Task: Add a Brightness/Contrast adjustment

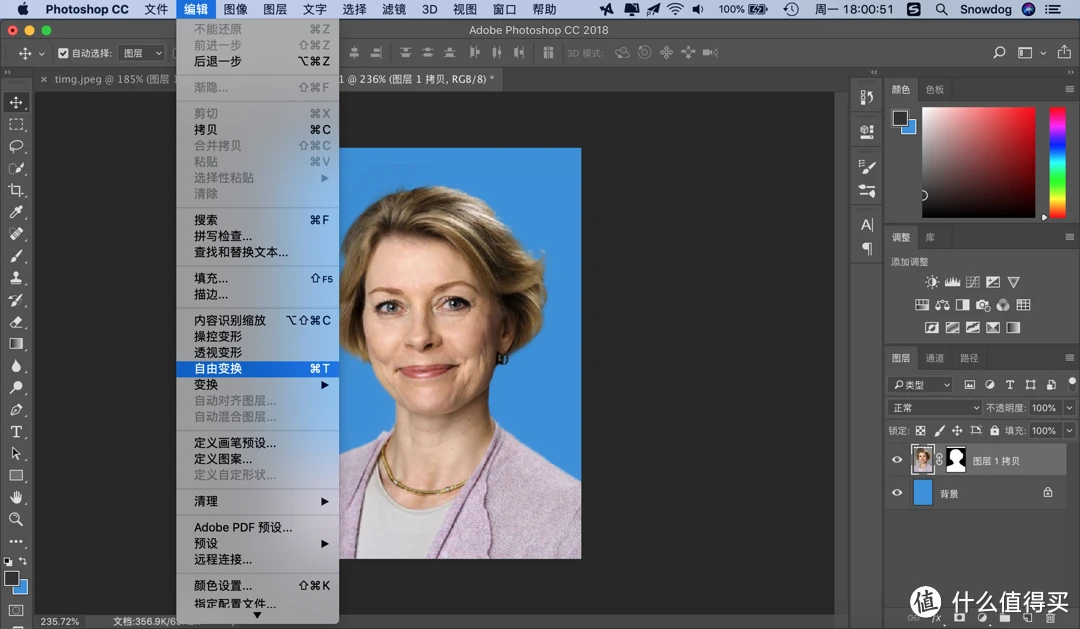Action: click(932, 282)
